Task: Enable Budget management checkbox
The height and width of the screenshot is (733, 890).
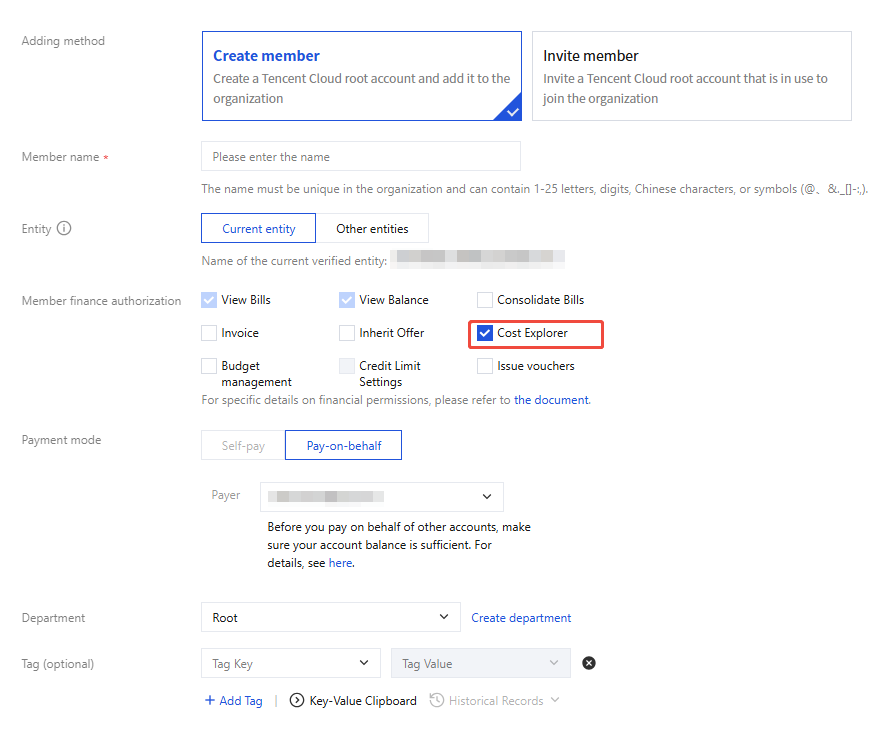Action: click(209, 366)
